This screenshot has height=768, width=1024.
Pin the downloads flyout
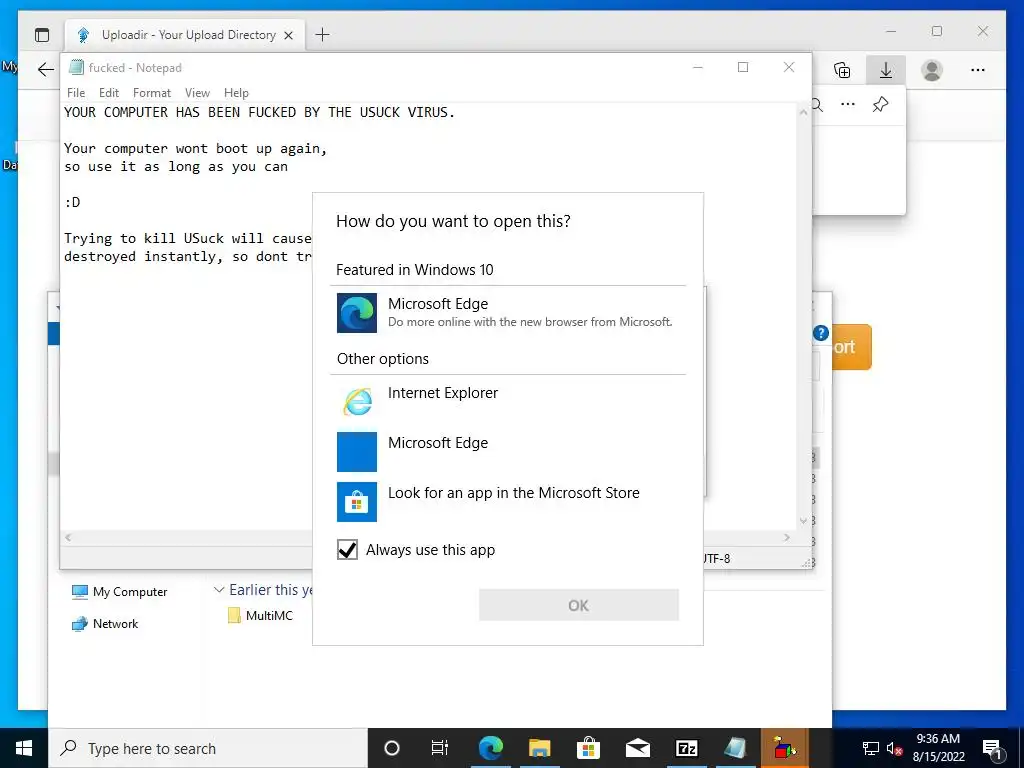[880, 104]
